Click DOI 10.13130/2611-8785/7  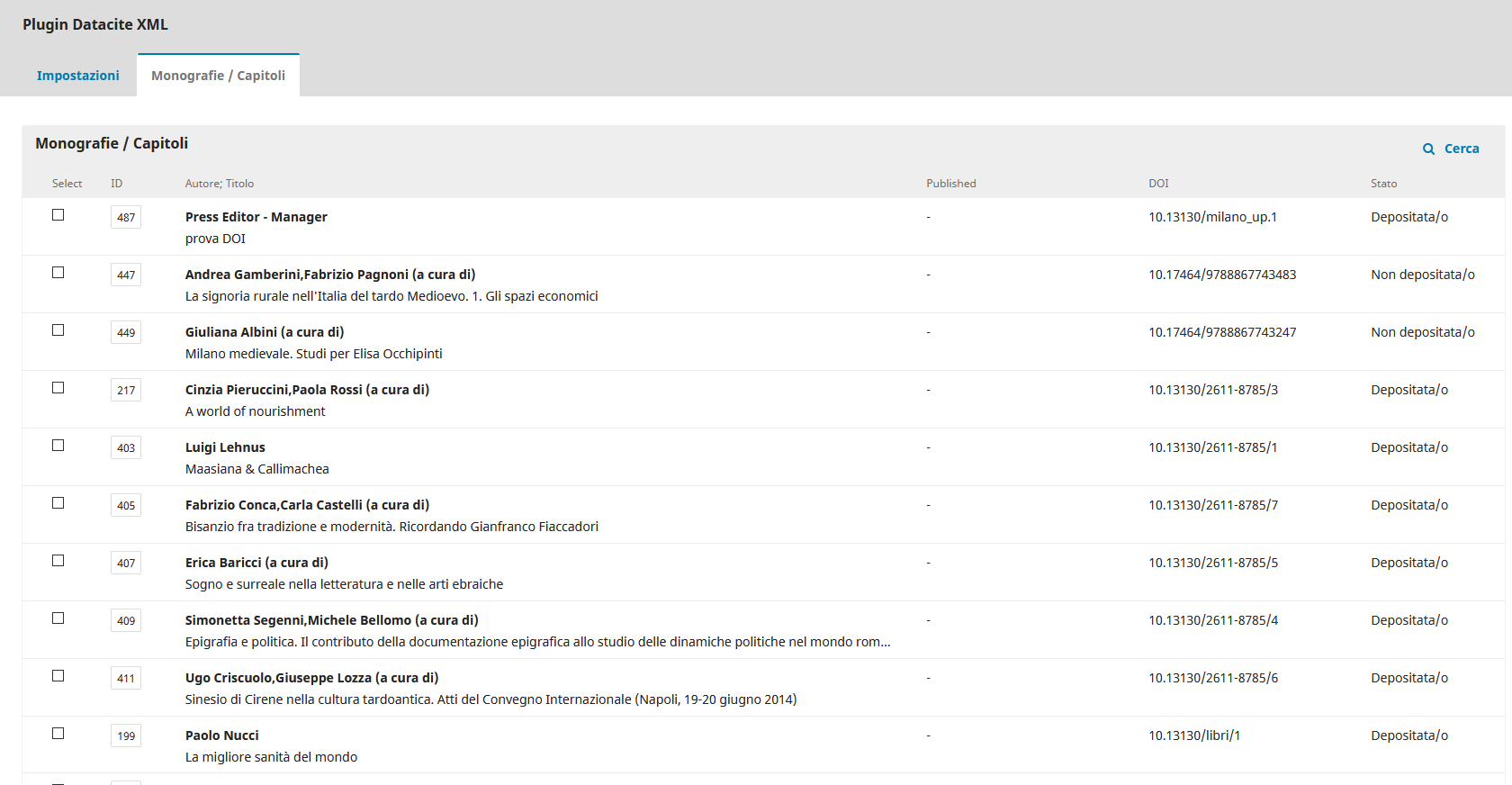(1213, 505)
